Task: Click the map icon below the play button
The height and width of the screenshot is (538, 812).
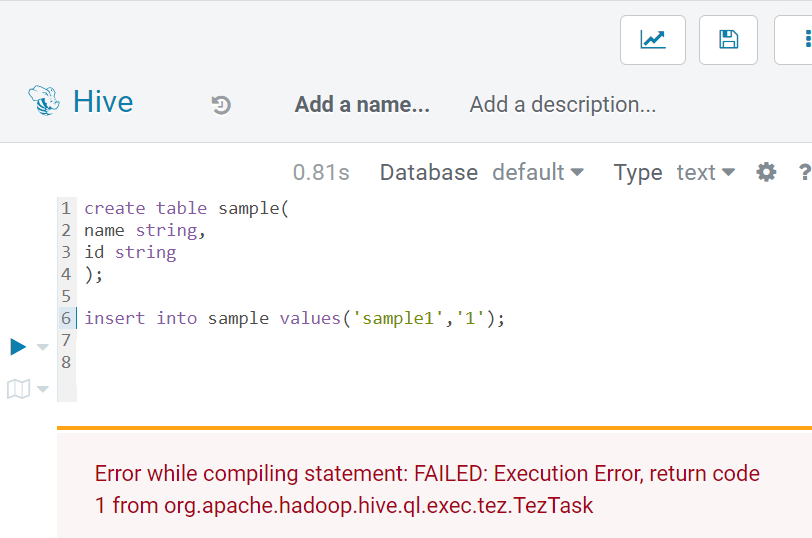Action: click(x=18, y=389)
